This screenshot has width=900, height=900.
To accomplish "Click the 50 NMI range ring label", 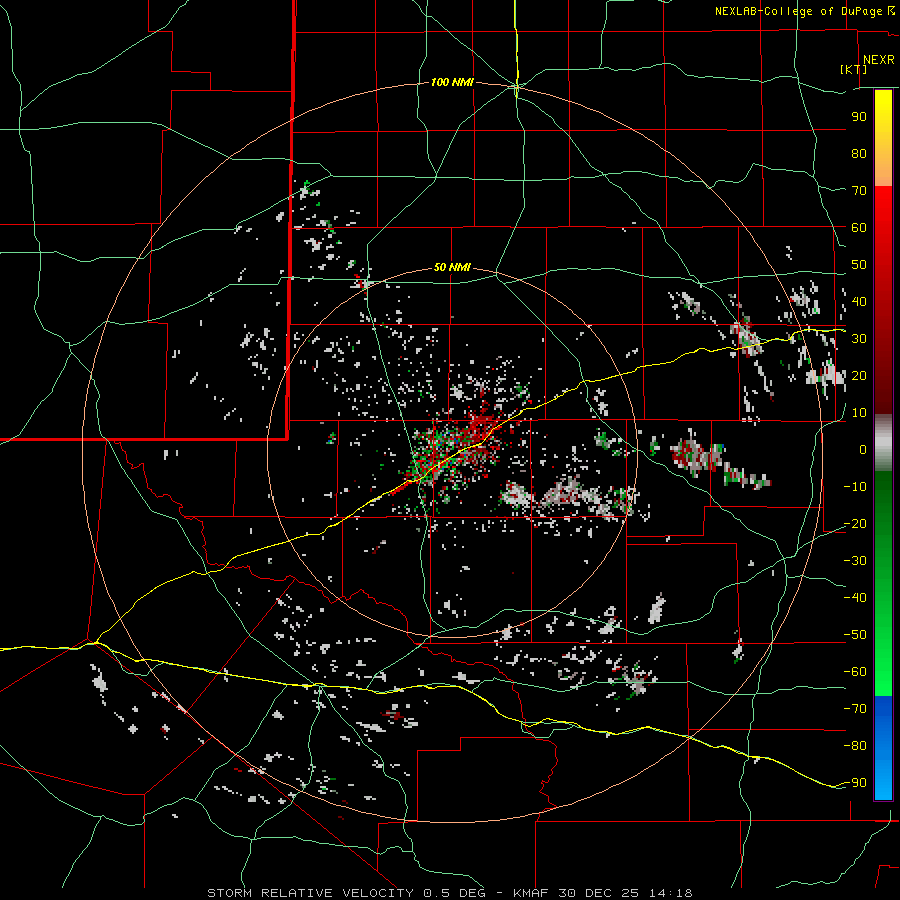I will point(452,267).
